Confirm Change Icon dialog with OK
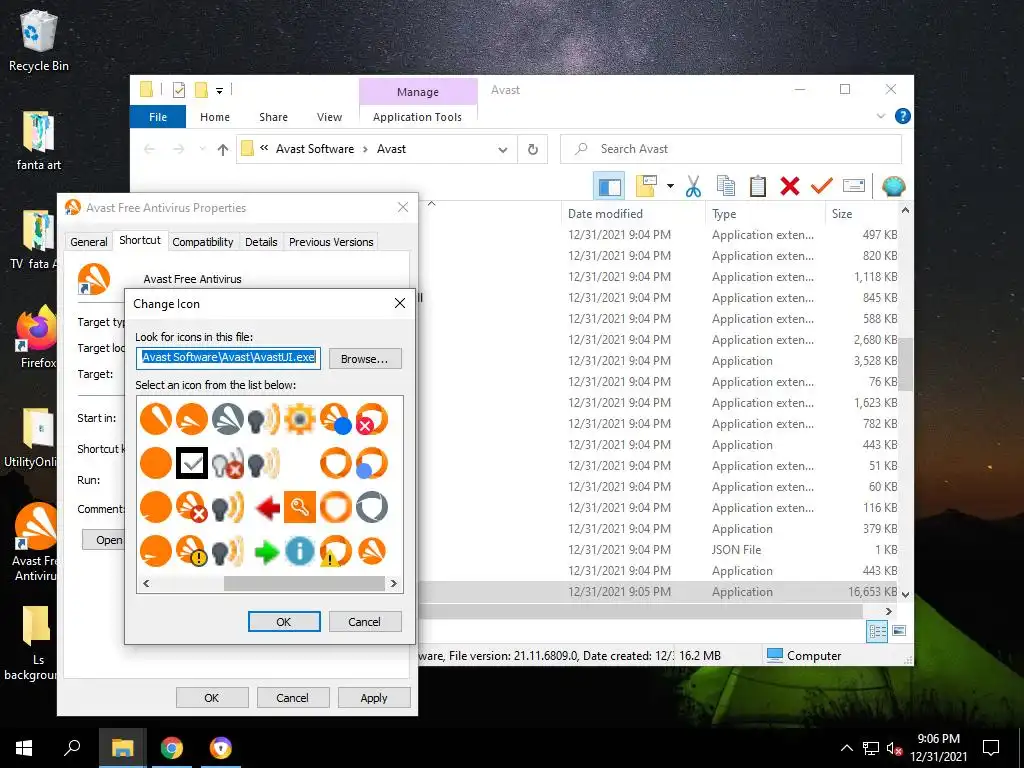Screen dimensions: 1024x768 tap(284, 622)
